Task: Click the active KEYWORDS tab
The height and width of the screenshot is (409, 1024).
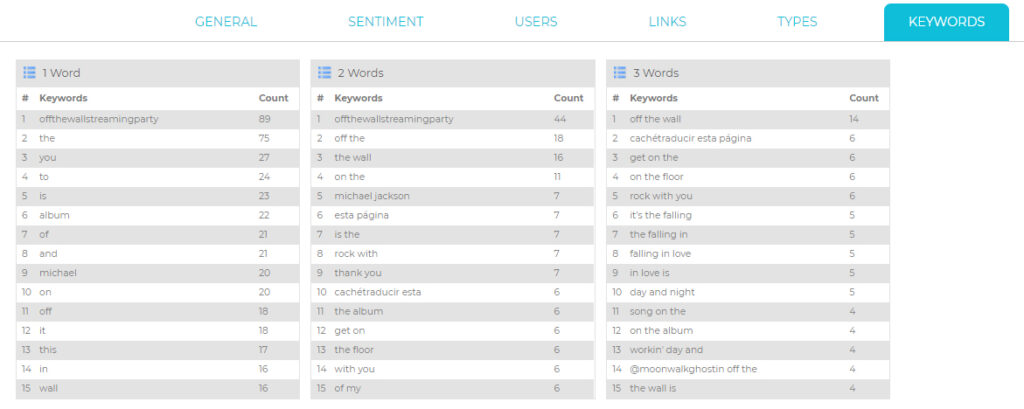Action: pyautogui.click(x=946, y=22)
